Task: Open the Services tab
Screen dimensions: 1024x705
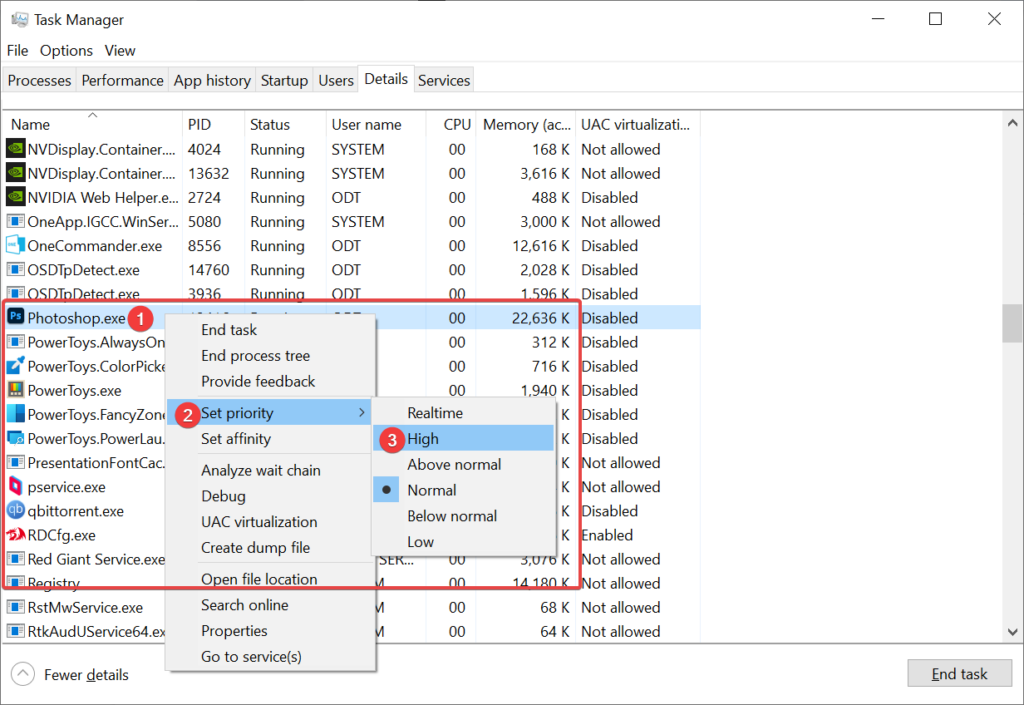Action: 443,80
